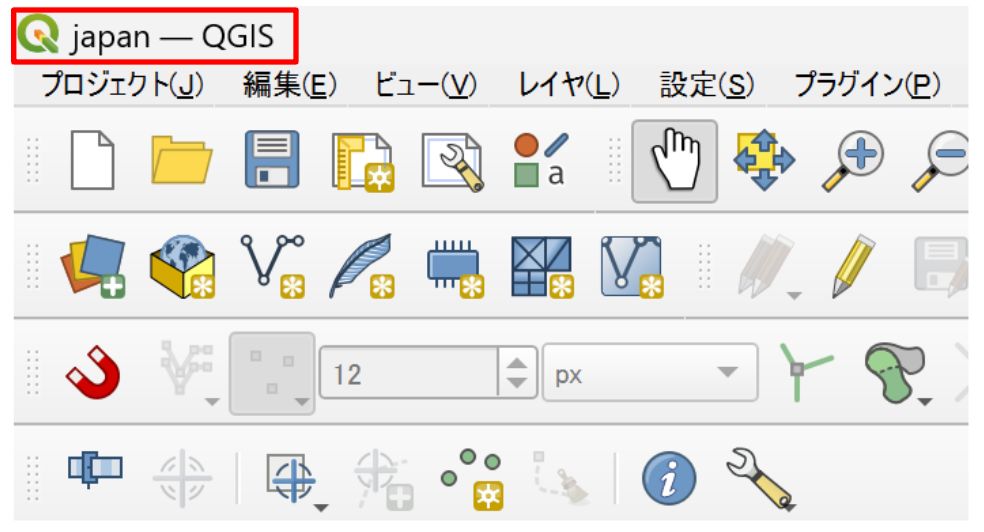Expand the current edits dropdown arrow
Viewport: 984px width, 532px height.
click(794, 295)
